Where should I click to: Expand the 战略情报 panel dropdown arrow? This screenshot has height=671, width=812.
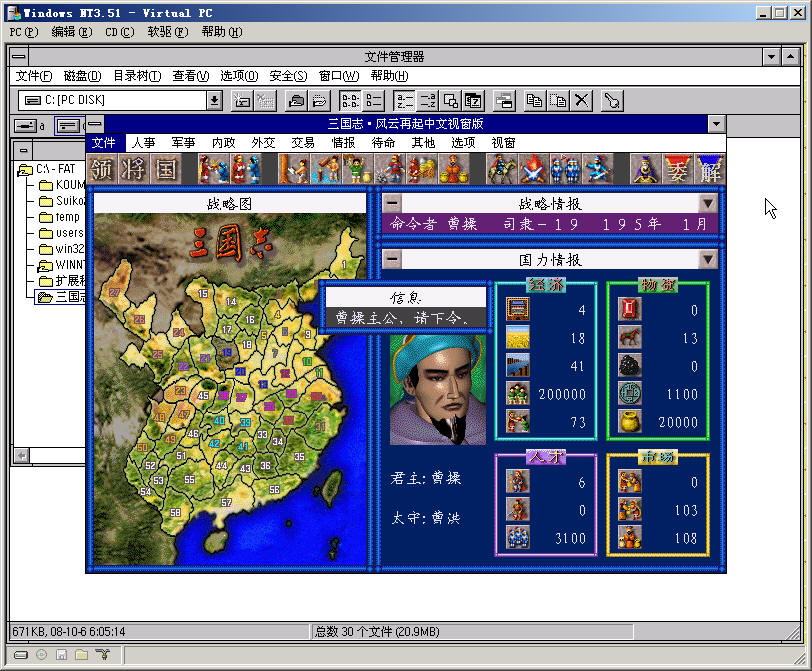[x=708, y=203]
